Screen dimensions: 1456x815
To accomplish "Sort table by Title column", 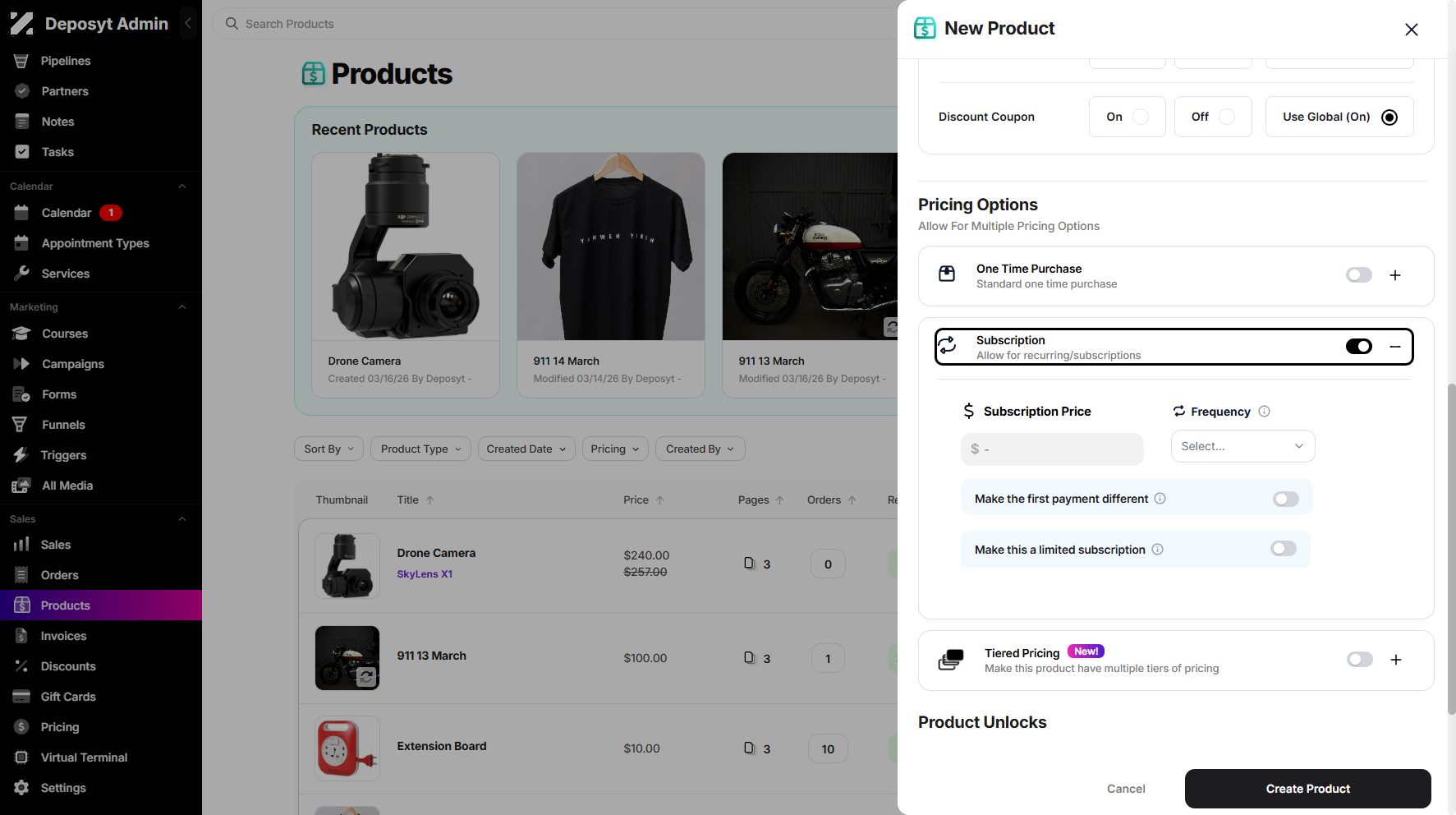I will (x=416, y=500).
